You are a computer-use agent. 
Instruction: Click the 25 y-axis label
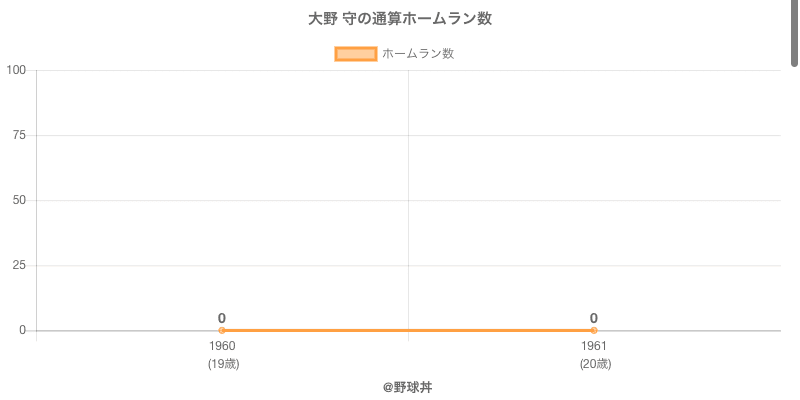click(x=19, y=265)
